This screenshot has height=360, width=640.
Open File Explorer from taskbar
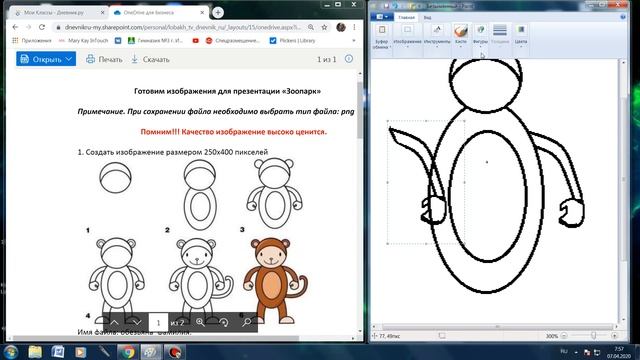[35, 352]
